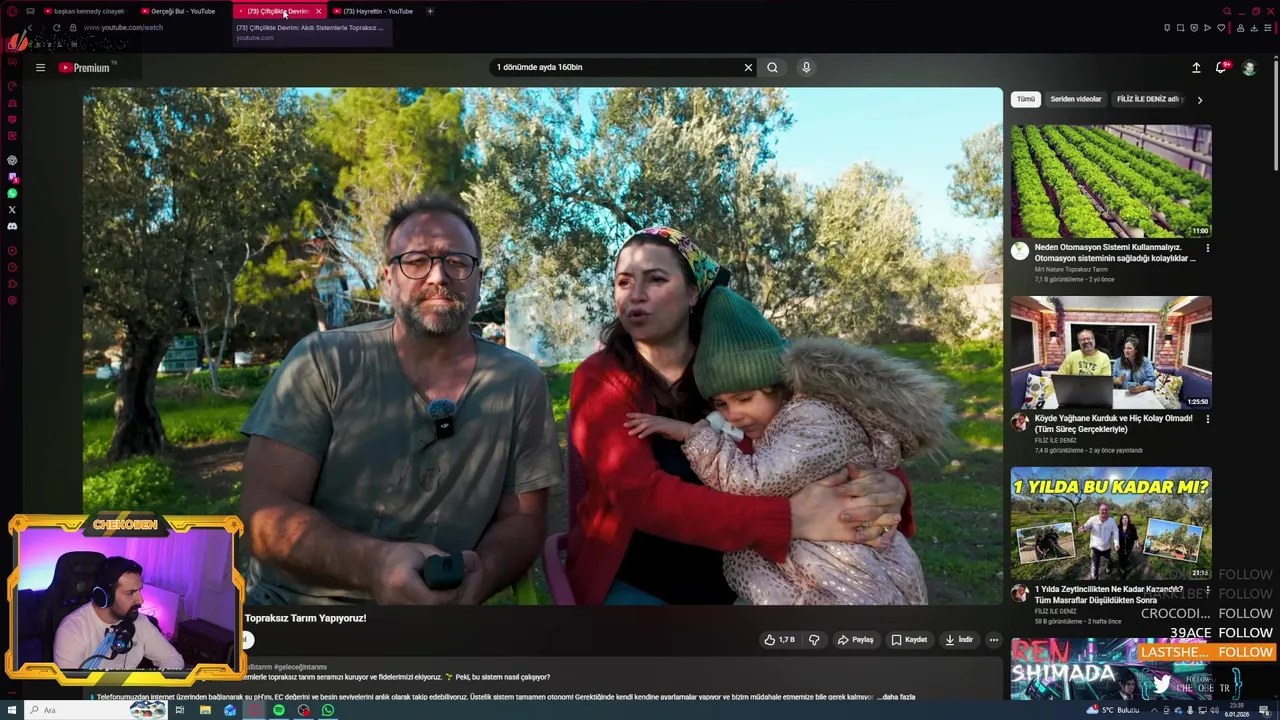Expand description with ...daha fazla
The image size is (1280, 720).
pos(896,697)
